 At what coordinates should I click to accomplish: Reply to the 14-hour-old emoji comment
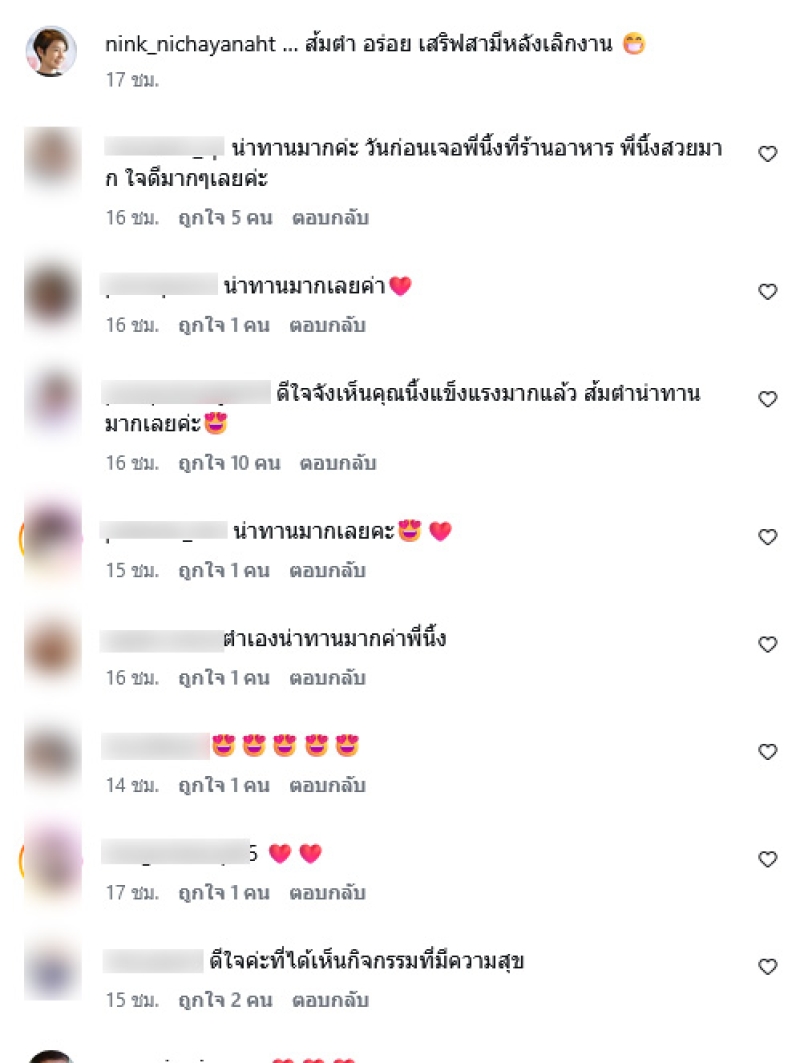point(327,785)
